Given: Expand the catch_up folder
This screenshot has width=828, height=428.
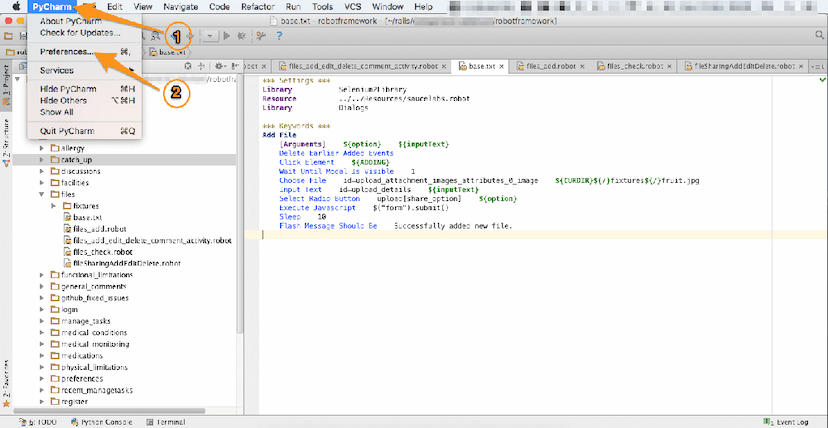Looking at the screenshot, I should (42, 160).
